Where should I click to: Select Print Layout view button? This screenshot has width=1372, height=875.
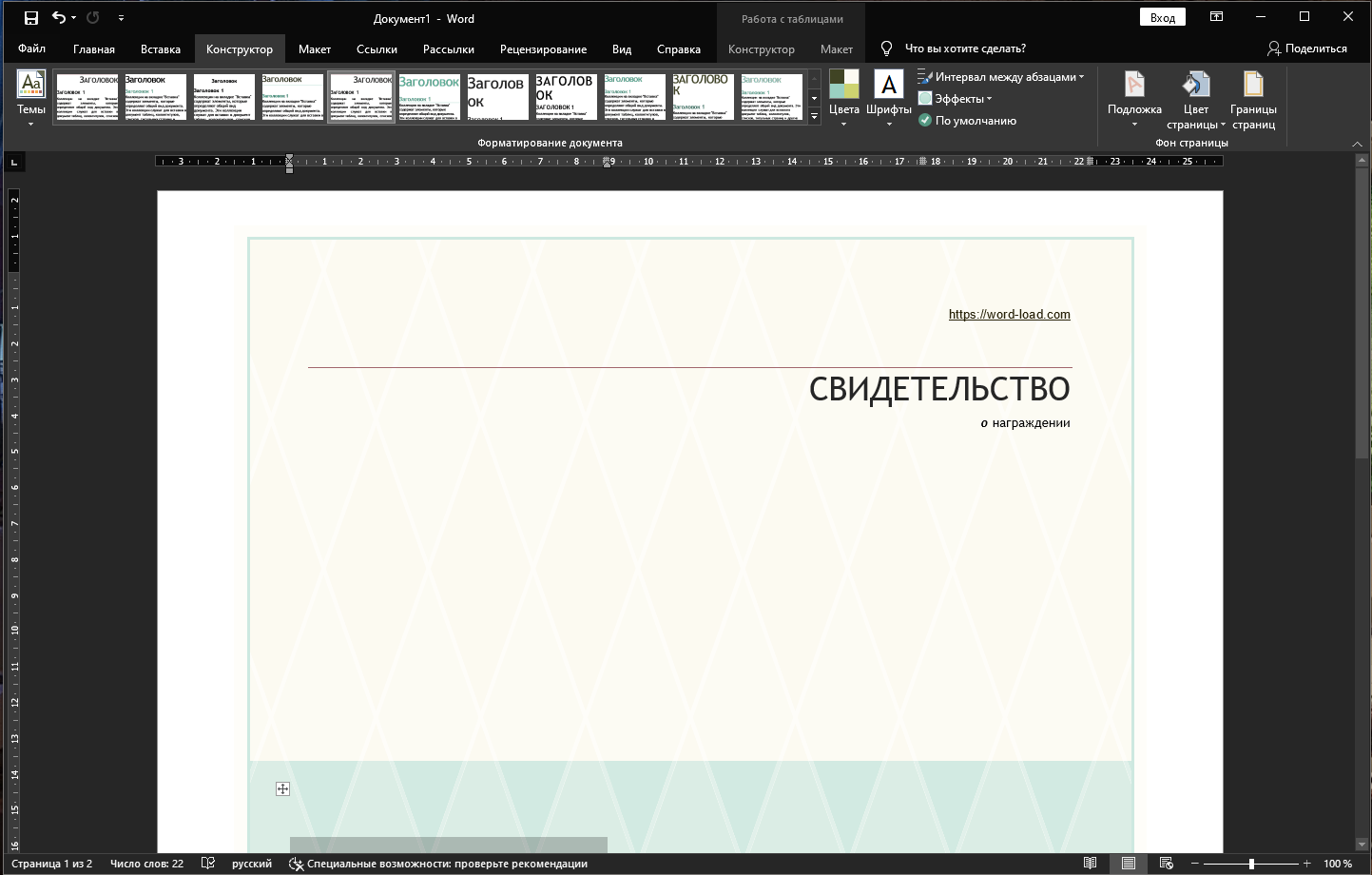click(x=1128, y=864)
